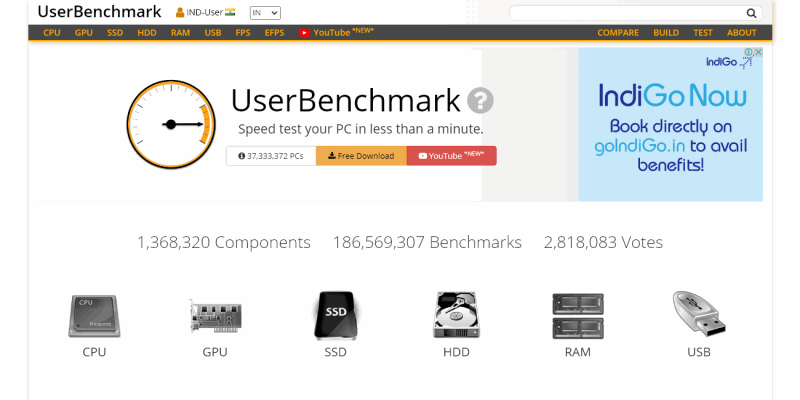Open YouTube NEW link in navigation bar
800x400 pixels.
[x=336, y=32]
